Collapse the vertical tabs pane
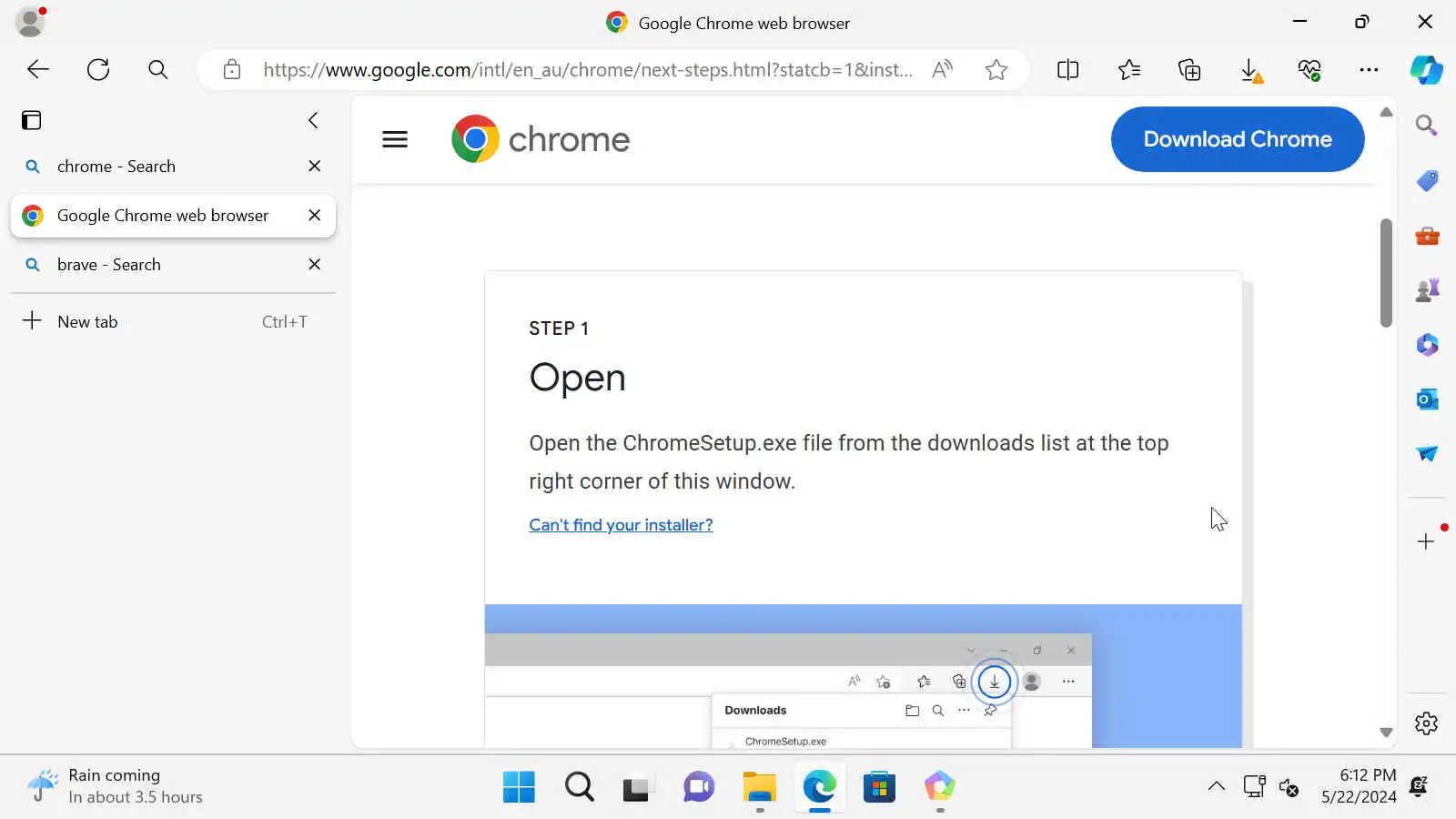 [313, 120]
